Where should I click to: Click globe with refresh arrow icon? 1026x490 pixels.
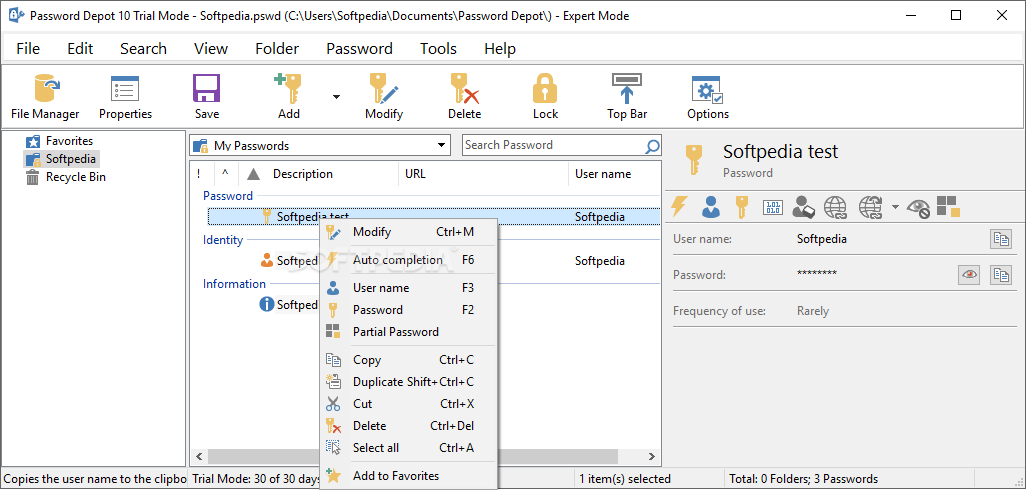point(871,207)
